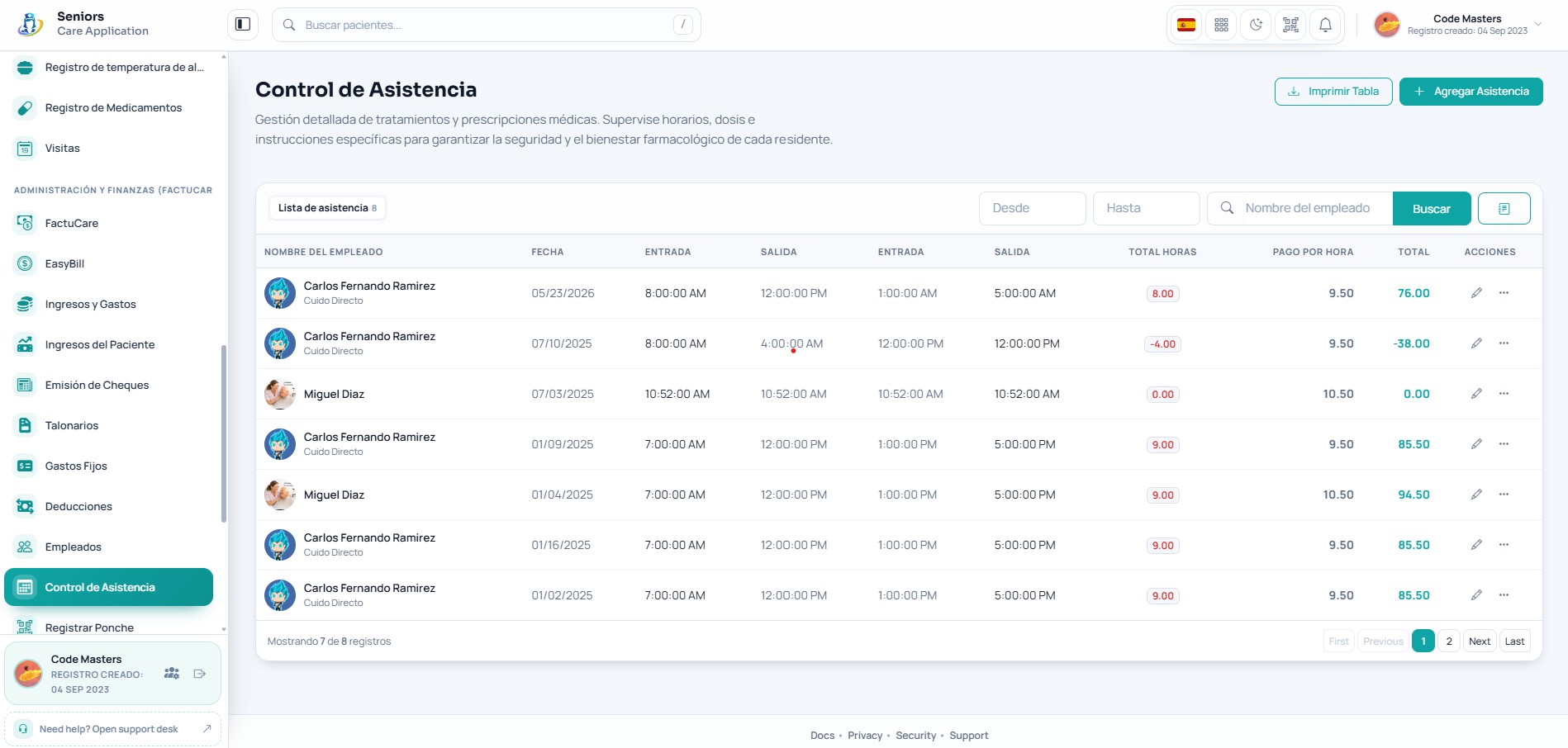
Task: Click the Buscar pacientes search field
Action: [x=487, y=25]
